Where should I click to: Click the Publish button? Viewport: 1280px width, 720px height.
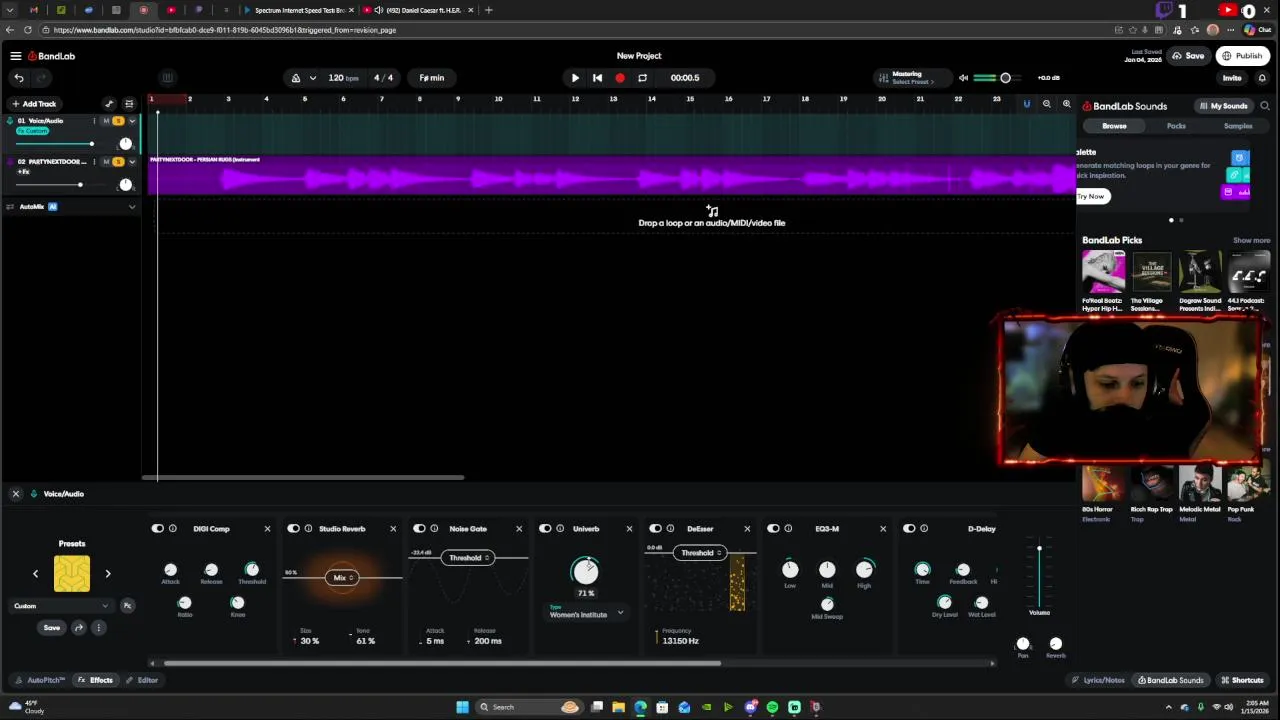(1243, 56)
